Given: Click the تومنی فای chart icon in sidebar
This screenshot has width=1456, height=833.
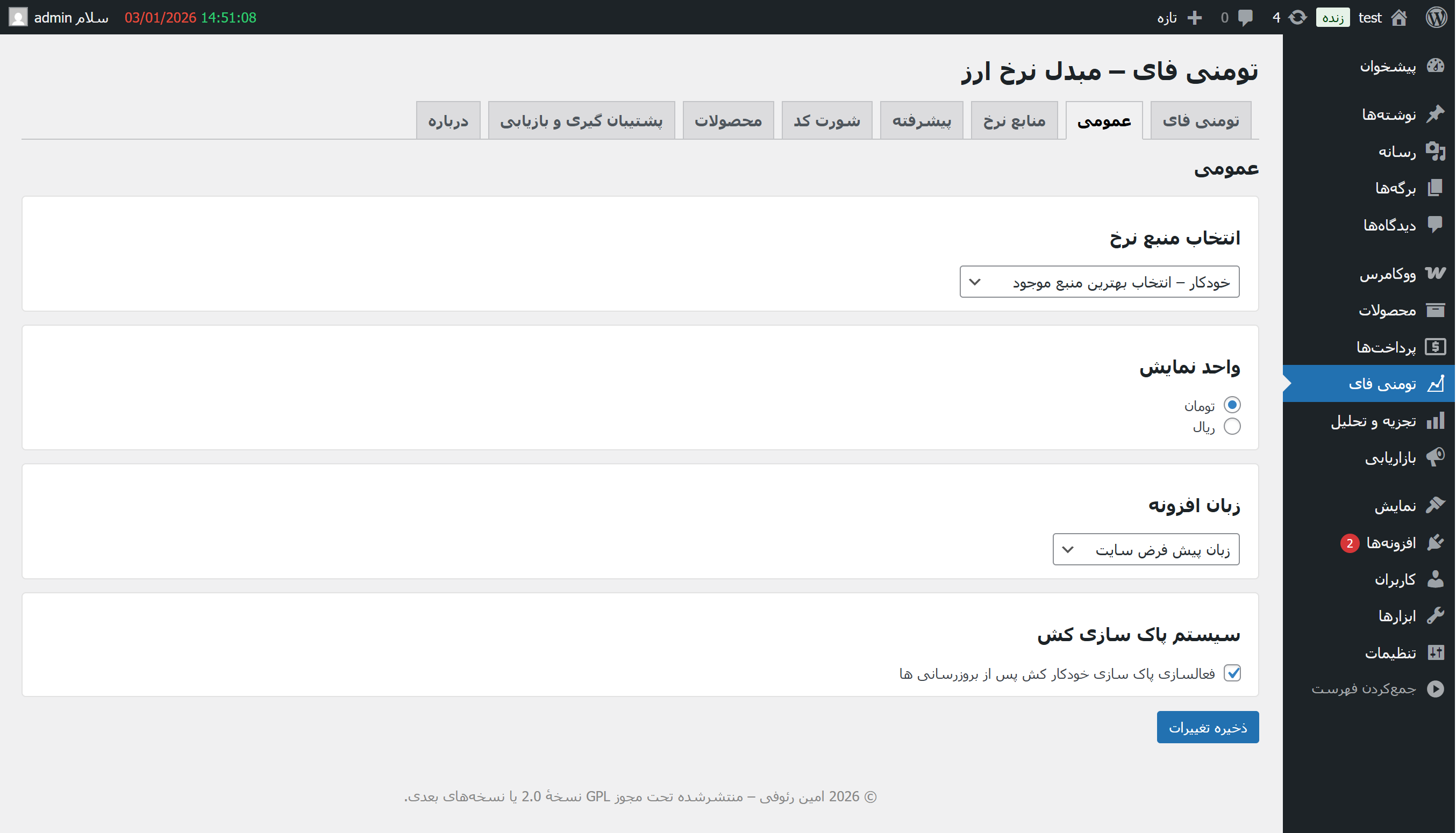Looking at the screenshot, I should pos(1437,383).
